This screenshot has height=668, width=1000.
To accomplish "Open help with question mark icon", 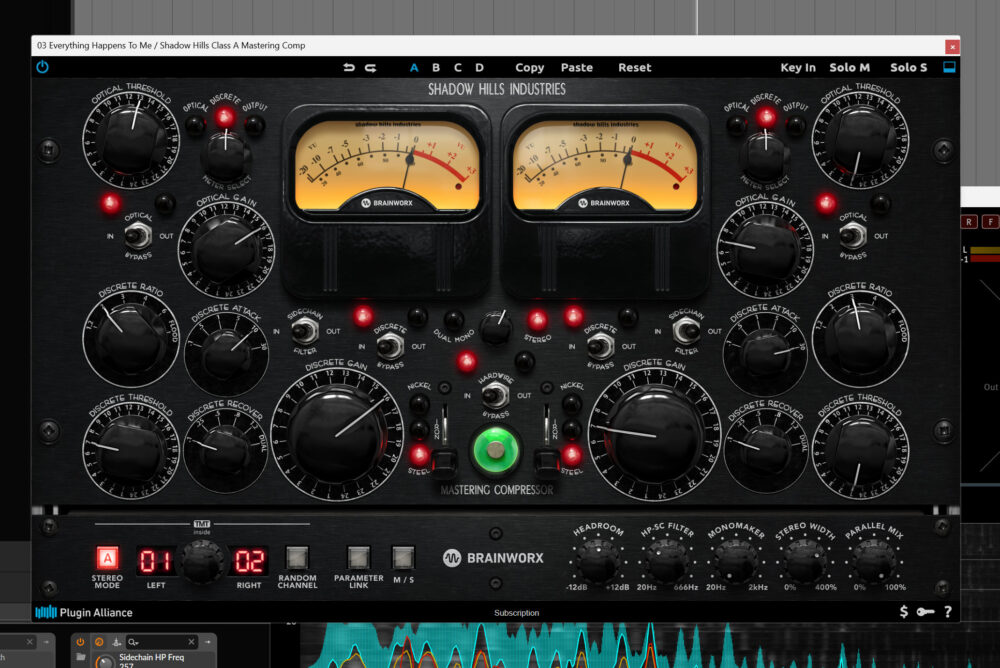I will 948,612.
